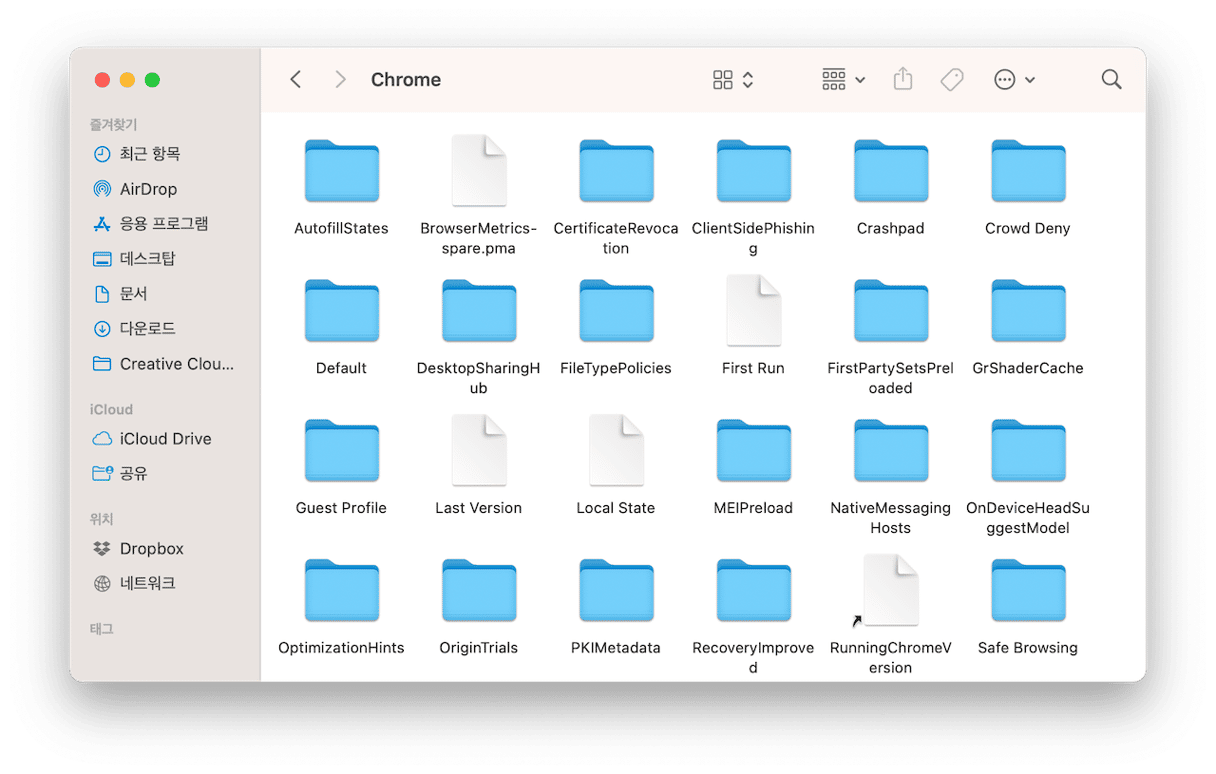Select the OptimizationHints folder icon
This screenshot has width=1216, height=774.
341,591
